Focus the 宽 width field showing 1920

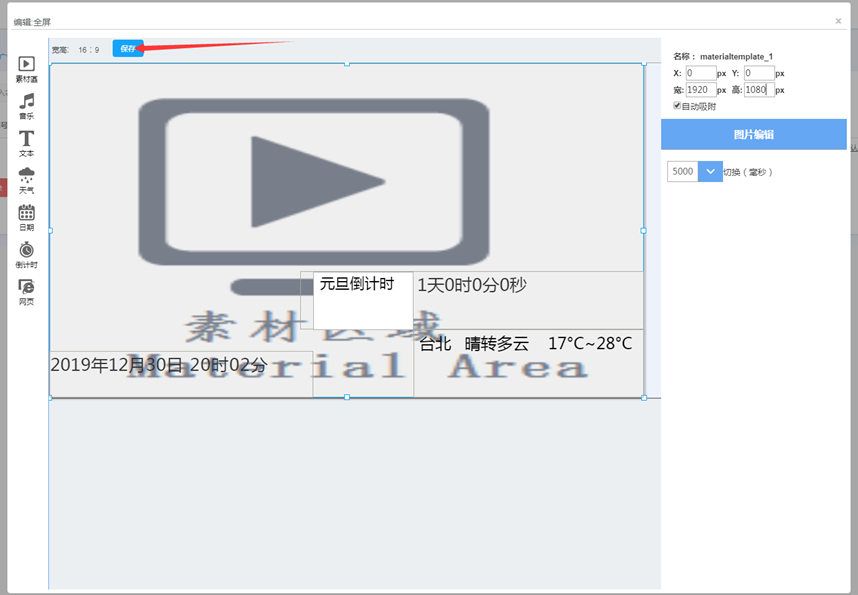700,89
